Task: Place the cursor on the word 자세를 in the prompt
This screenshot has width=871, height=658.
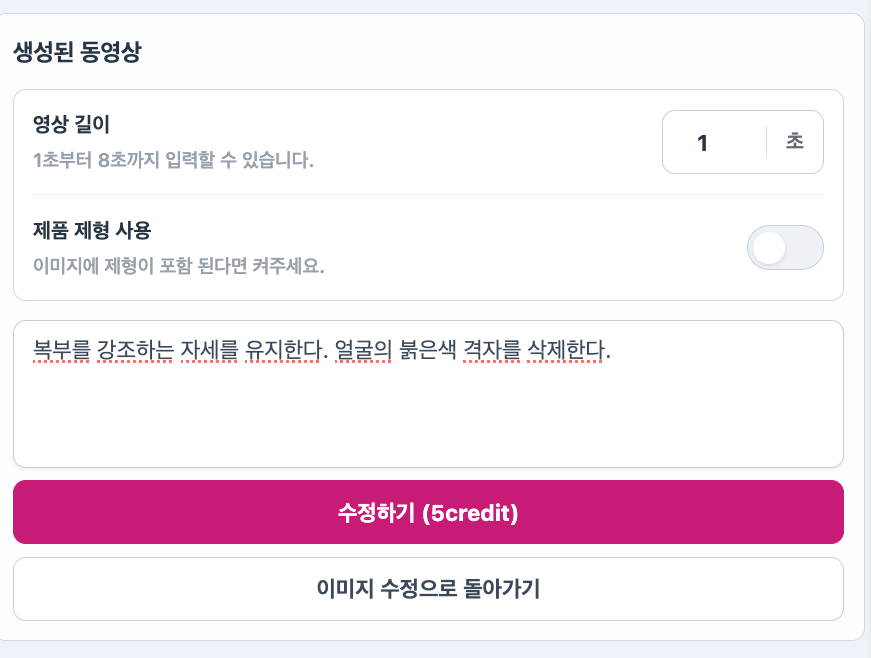Action: [209, 350]
